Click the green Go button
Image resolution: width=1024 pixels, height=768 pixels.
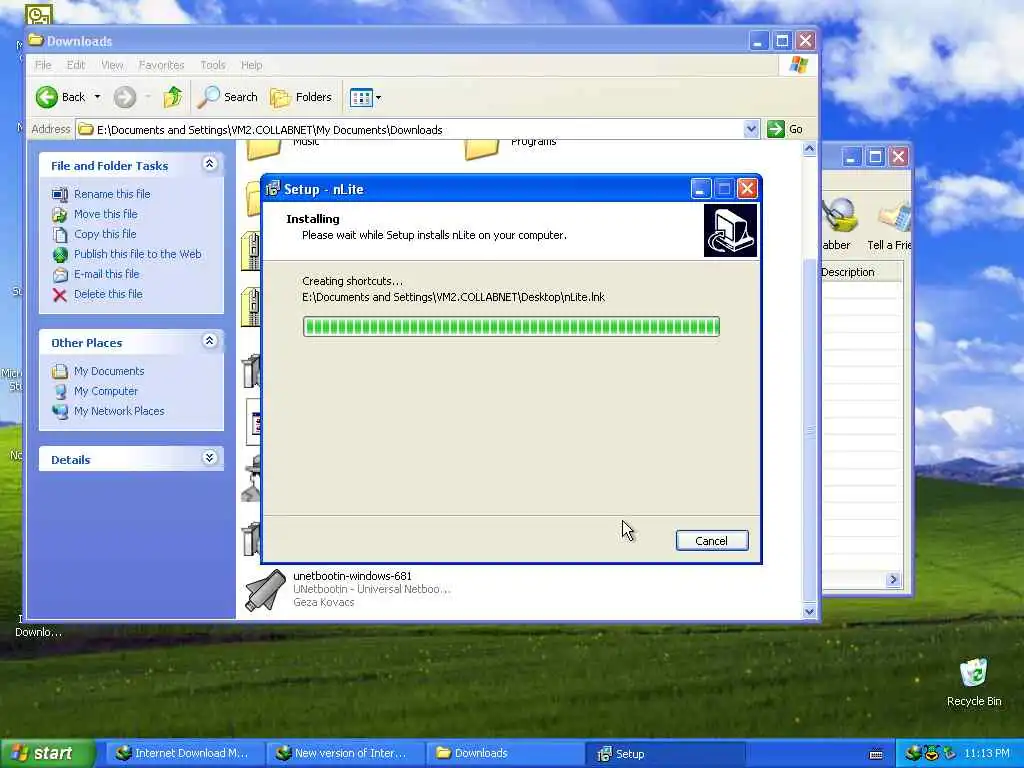coord(786,129)
